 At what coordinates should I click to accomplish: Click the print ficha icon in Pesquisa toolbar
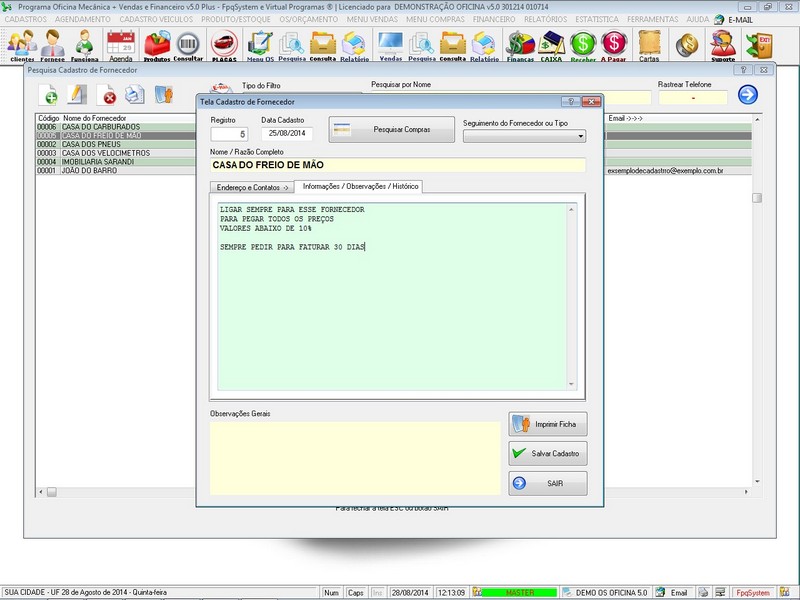pos(164,95)
